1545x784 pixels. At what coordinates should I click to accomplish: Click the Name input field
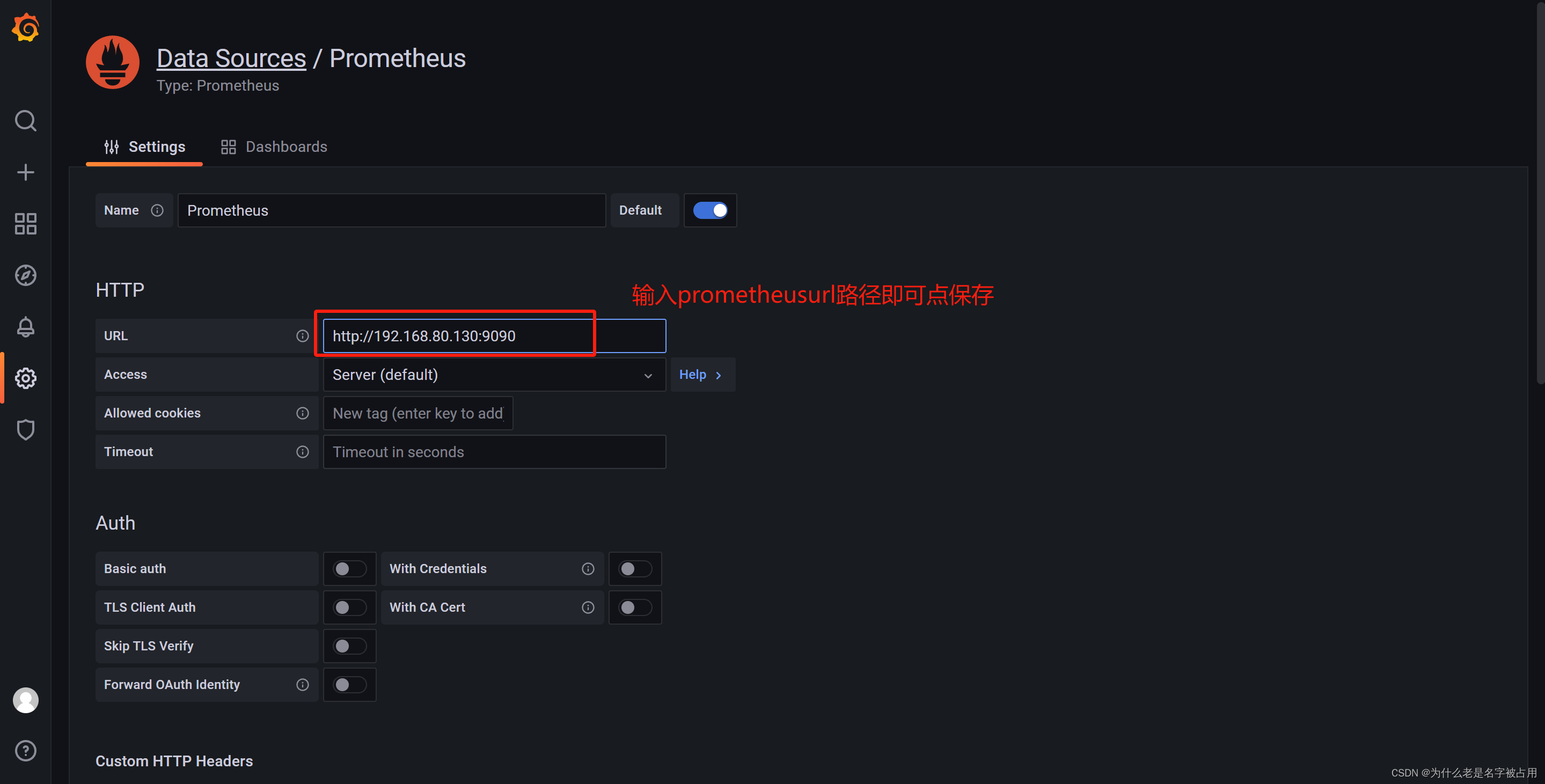392,210
